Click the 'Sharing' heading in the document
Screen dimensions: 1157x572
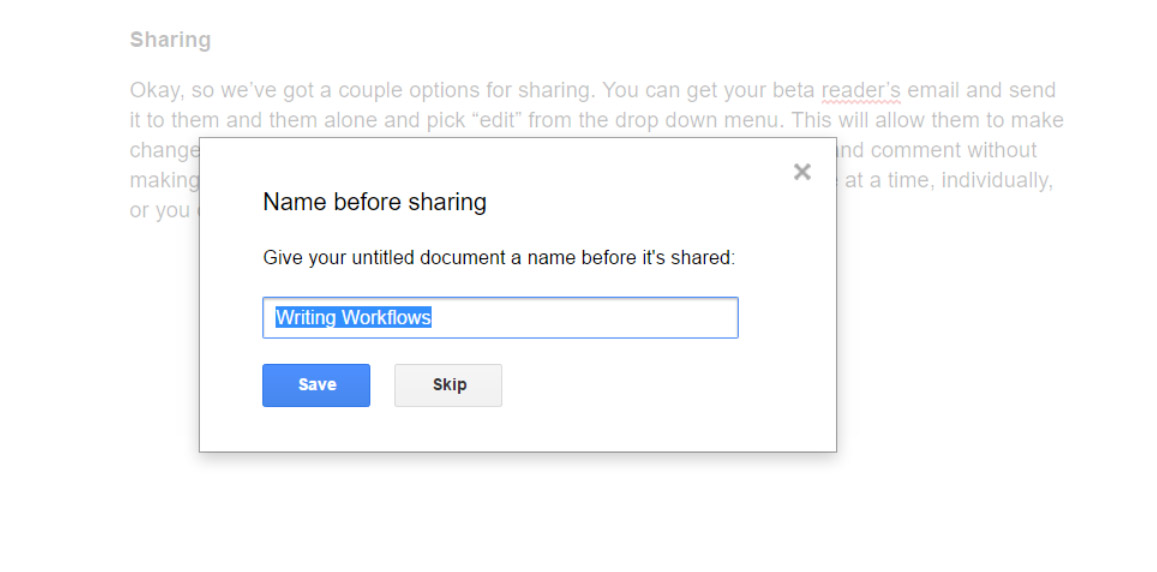170,39
